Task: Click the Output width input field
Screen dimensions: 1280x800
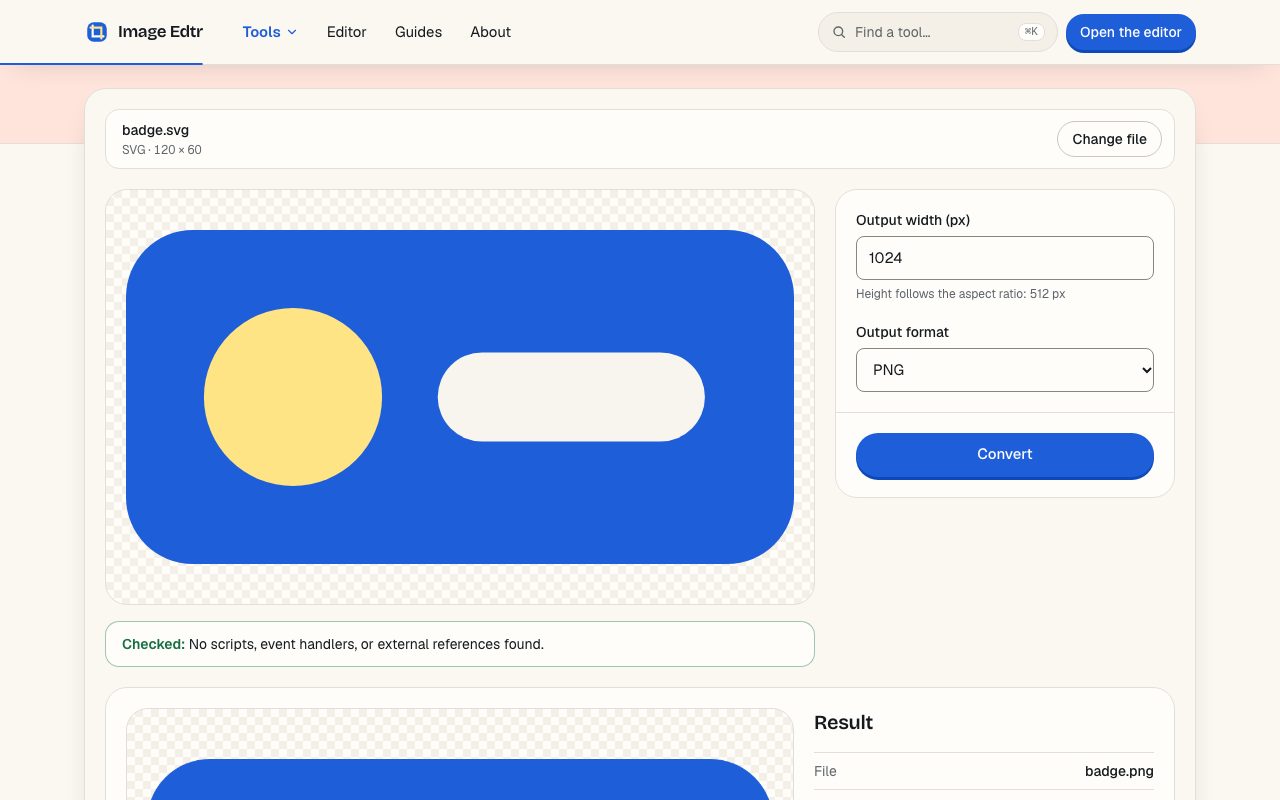Action: click(x=1005, y=258)
